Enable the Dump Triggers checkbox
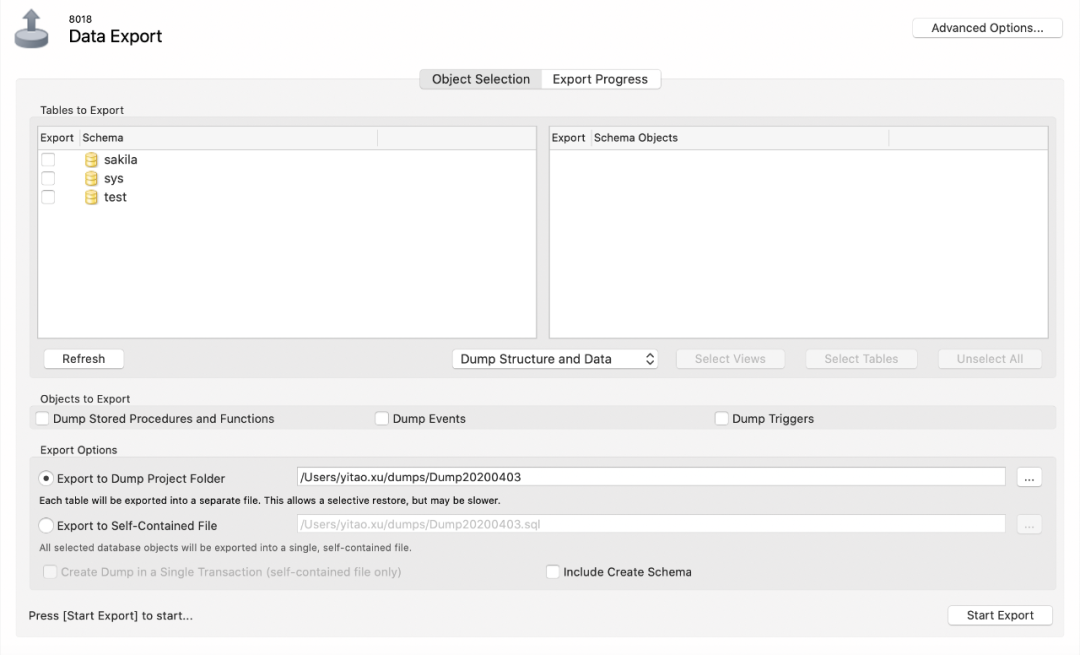1080x655 pixels. pyautogui.click(x=722, y=418)
